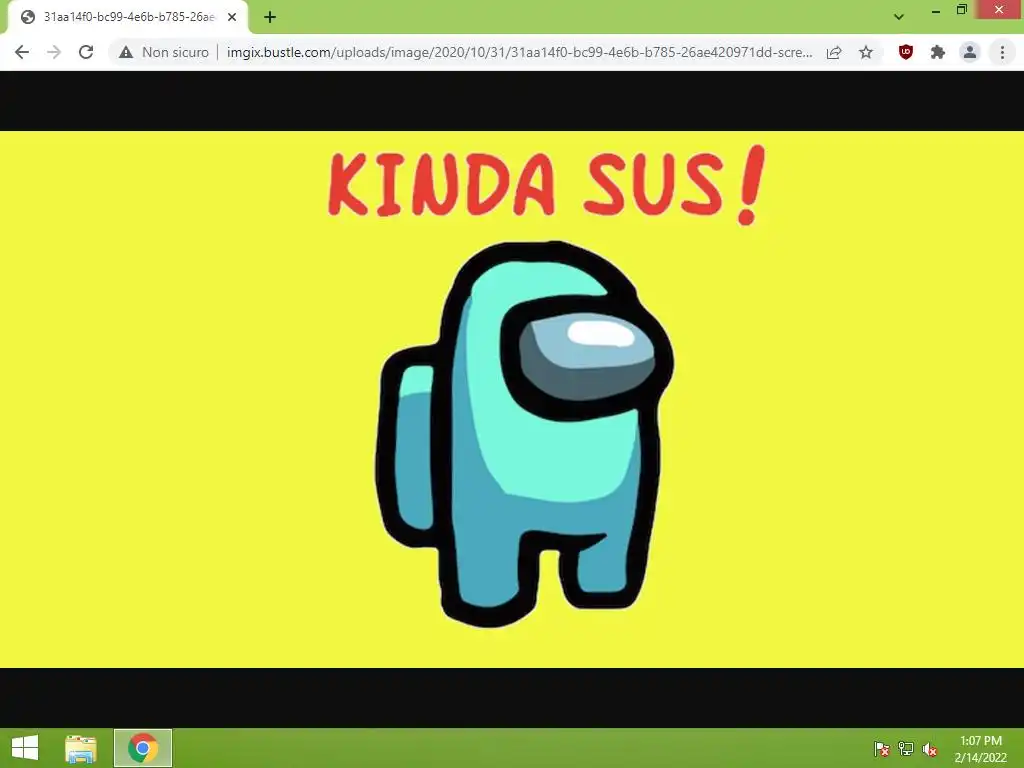Bookmark this page with the star icon

[866, 52]
